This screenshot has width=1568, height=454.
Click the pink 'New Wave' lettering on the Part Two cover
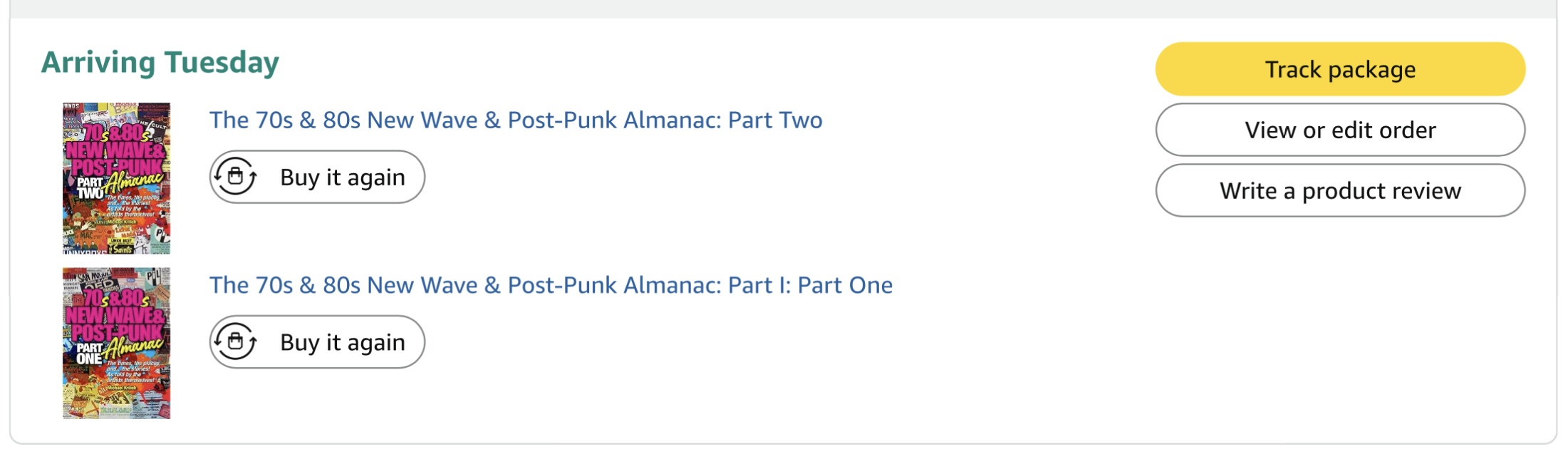point(115,150)
